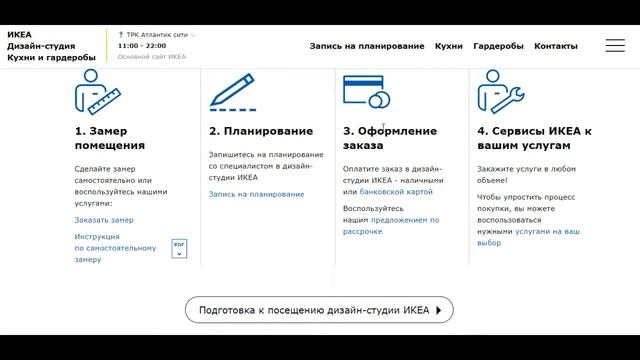
Task: Click the Заказать замер link
Action: pyautogui.click(x=104, y=220)
